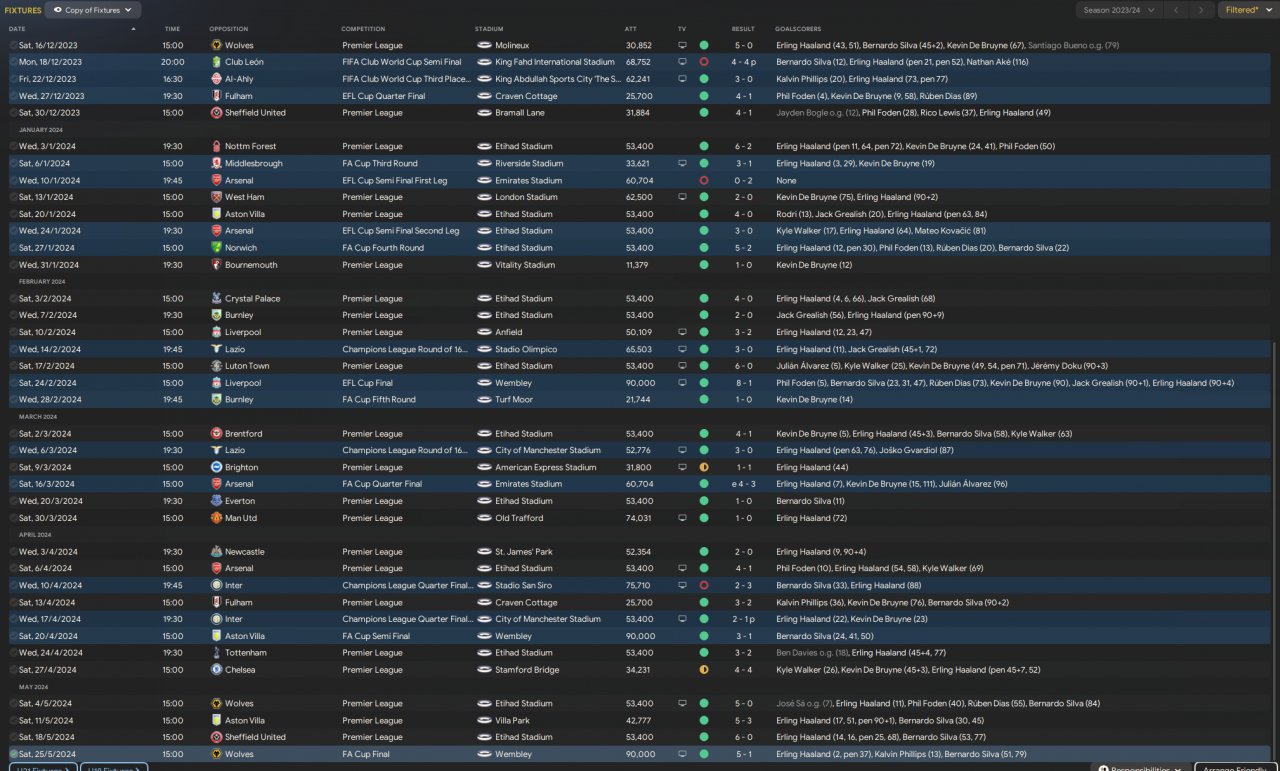1280x771 pixels.
Task: Click the Chelsea club badge
Action: pos(216,670)
